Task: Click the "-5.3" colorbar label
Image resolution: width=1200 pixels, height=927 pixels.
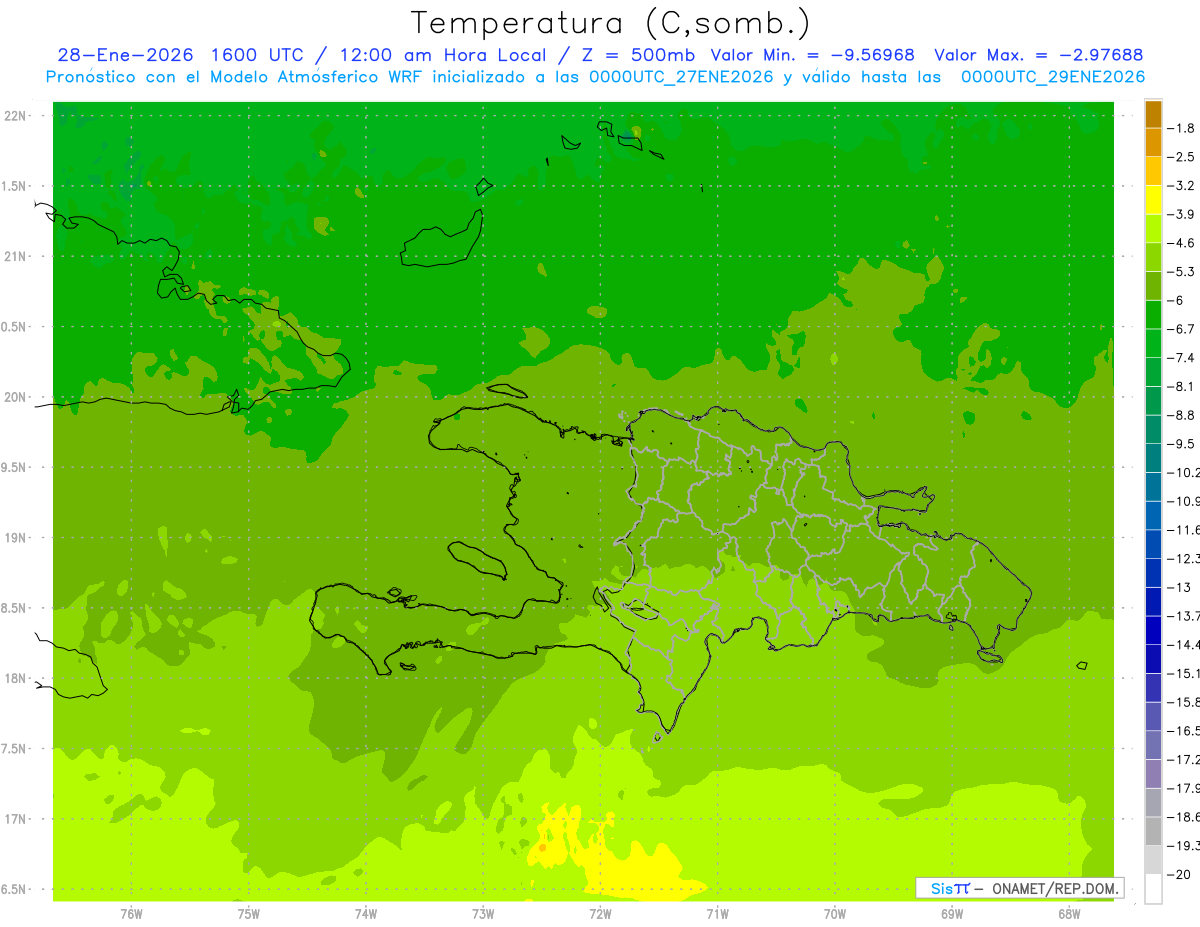Action: click(1183, 271)
